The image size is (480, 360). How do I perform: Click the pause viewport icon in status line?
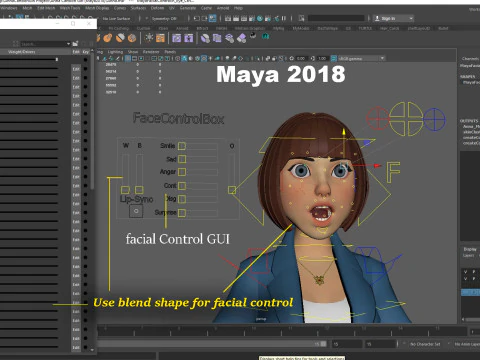[x=284, y=18]
